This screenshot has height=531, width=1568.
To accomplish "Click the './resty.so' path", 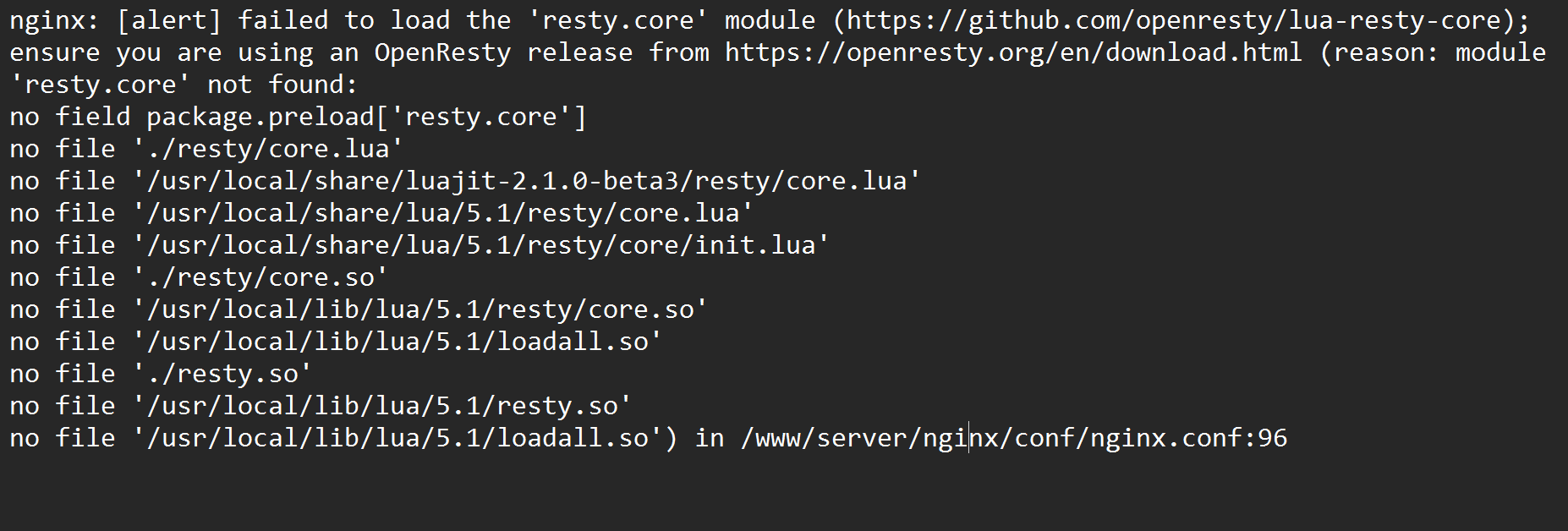I will (x=222, y=374).
